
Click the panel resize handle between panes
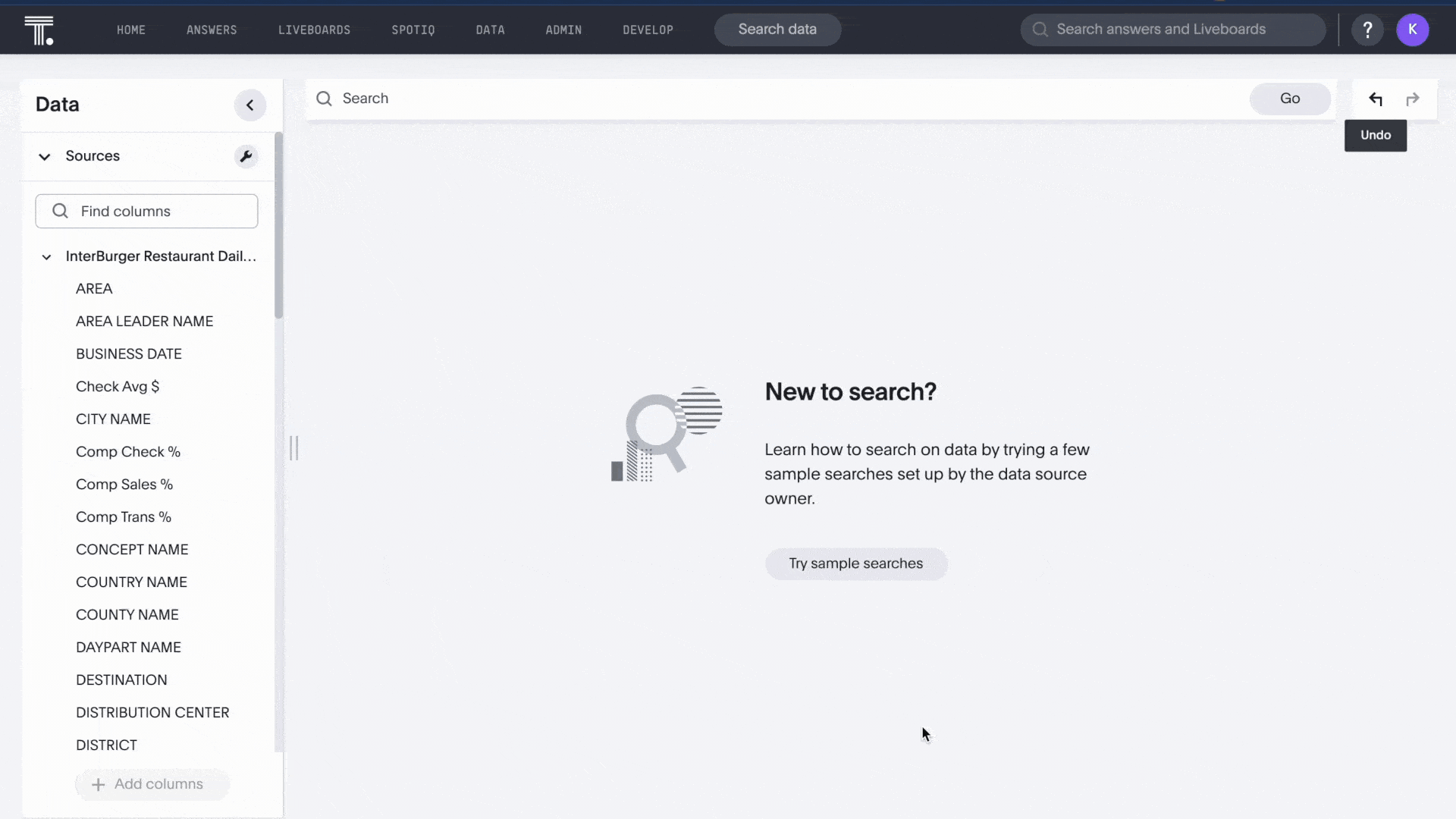pos(294,448)
